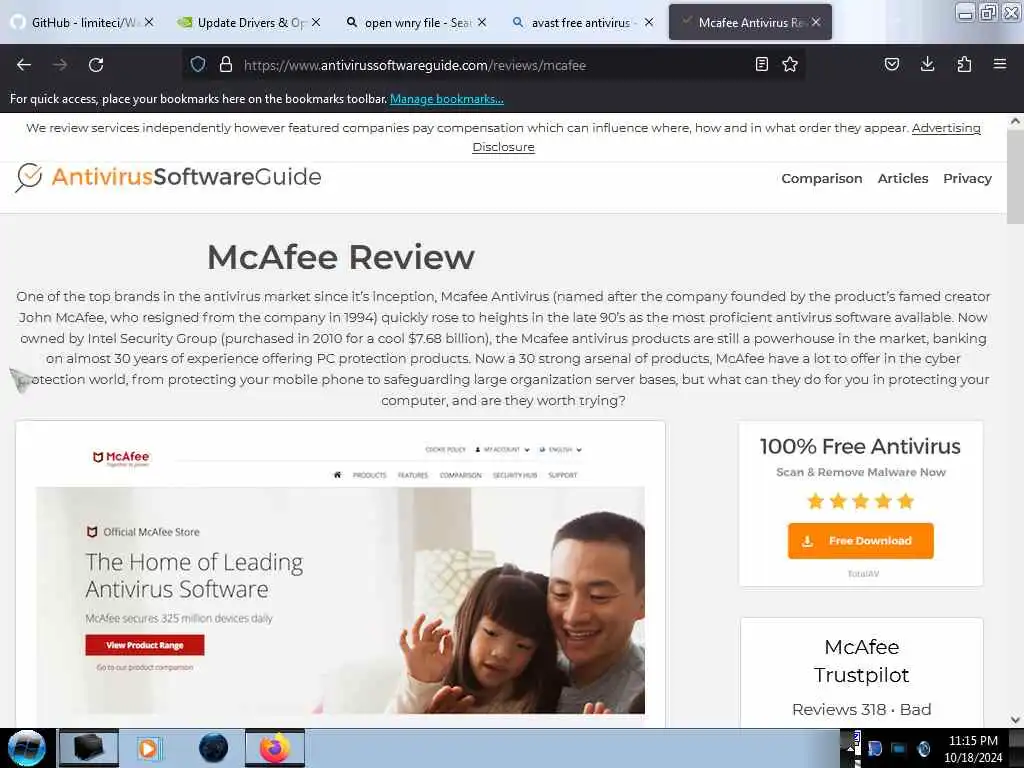The height and width of the screenshot is (768, 1024).
Task: Click the AntivirusSoftwareGuide logo
Action: [168, 177]
